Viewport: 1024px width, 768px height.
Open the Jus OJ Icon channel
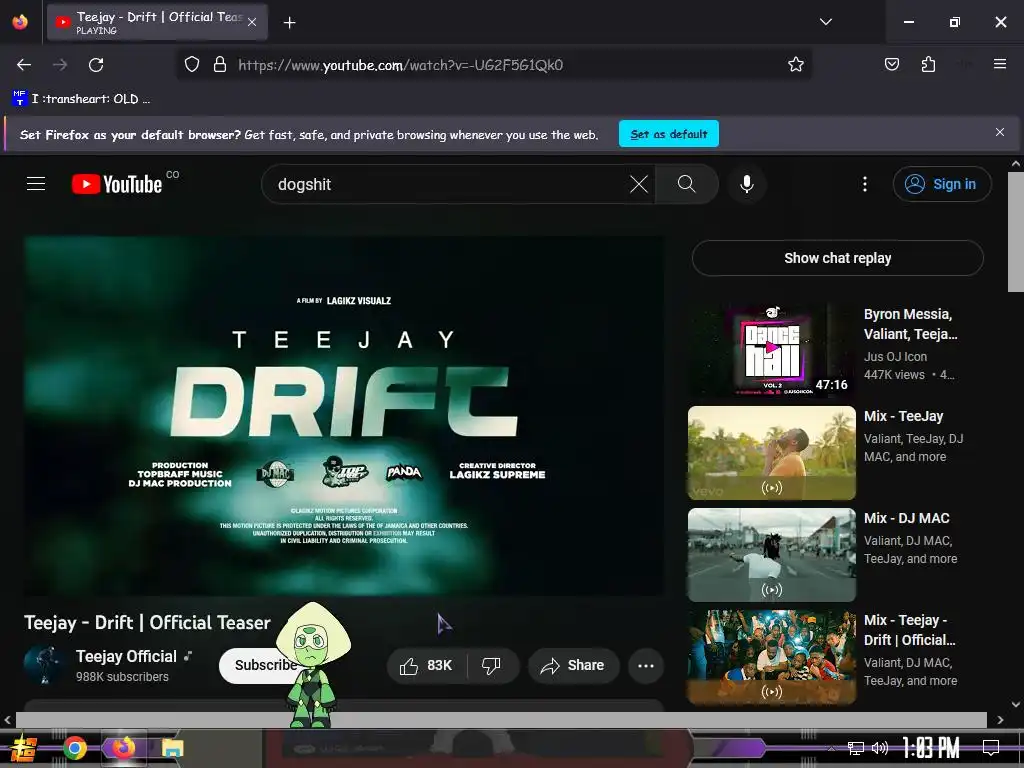[895, 357]
